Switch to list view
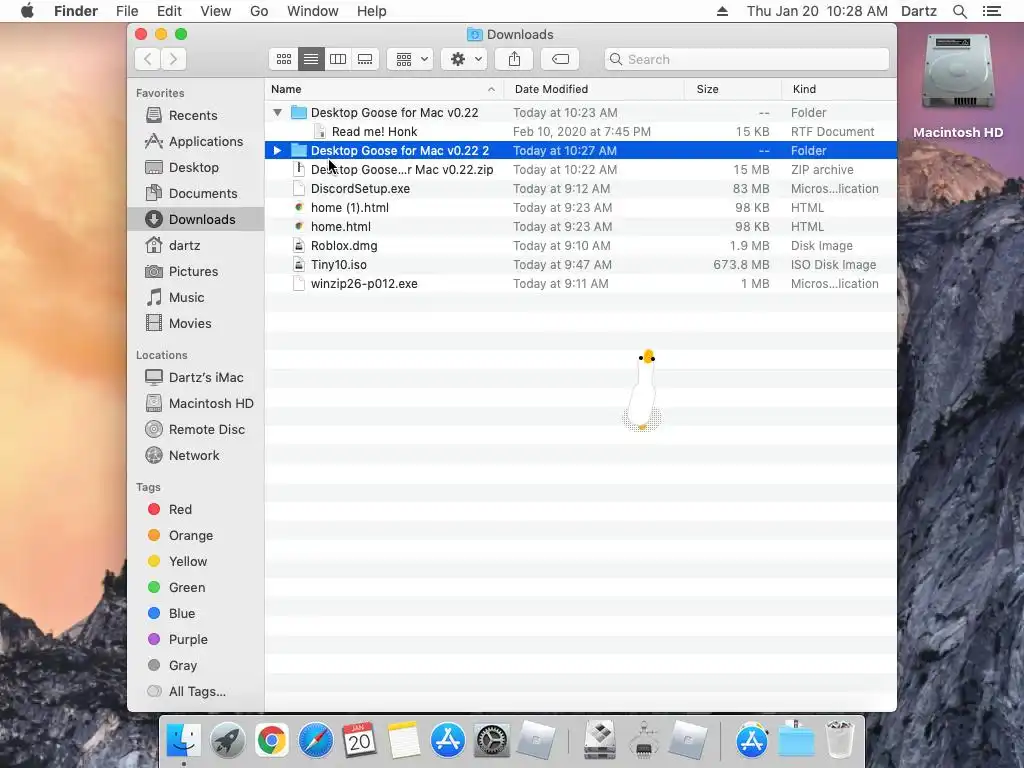Screen dimensions: 1024x768 tap(311, 59)
